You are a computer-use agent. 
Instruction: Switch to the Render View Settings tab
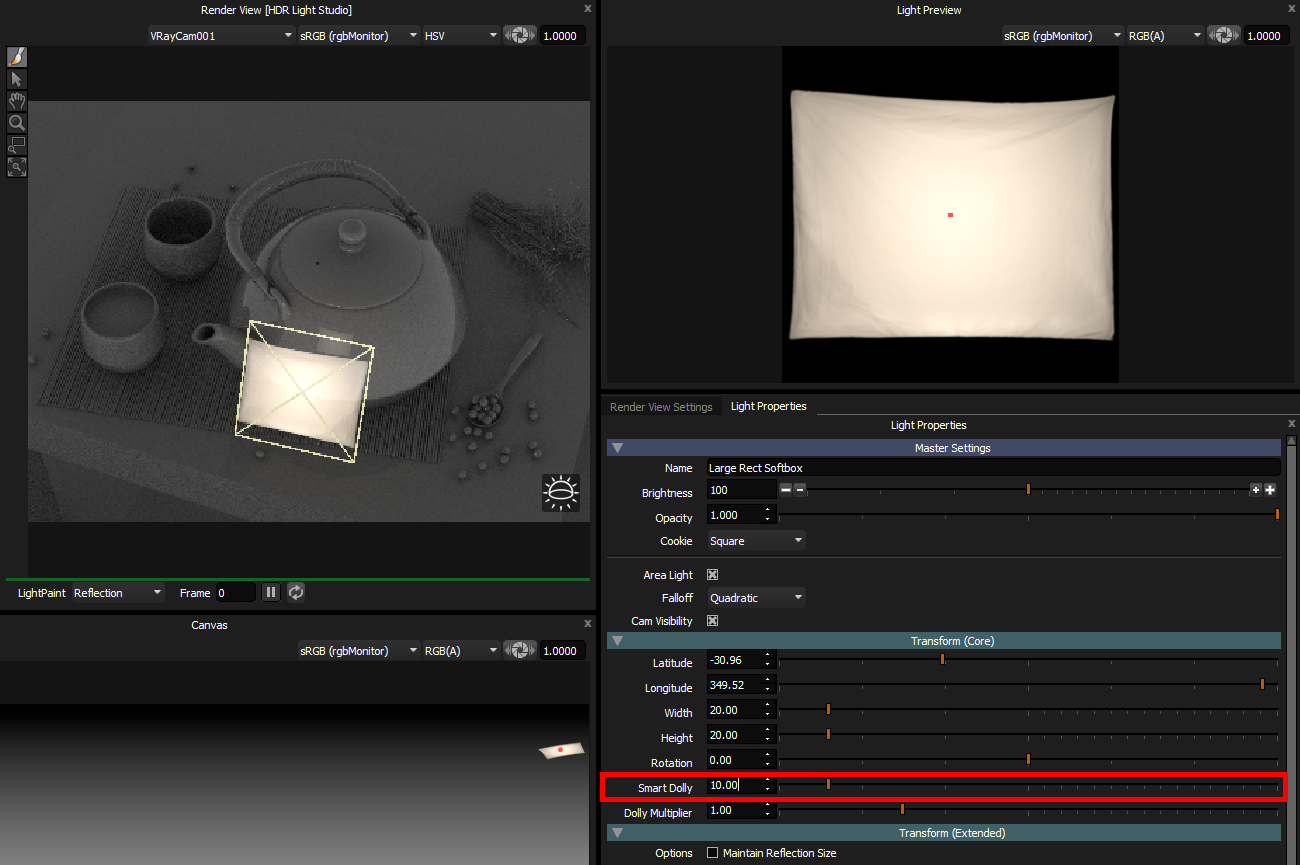point(661,407)
